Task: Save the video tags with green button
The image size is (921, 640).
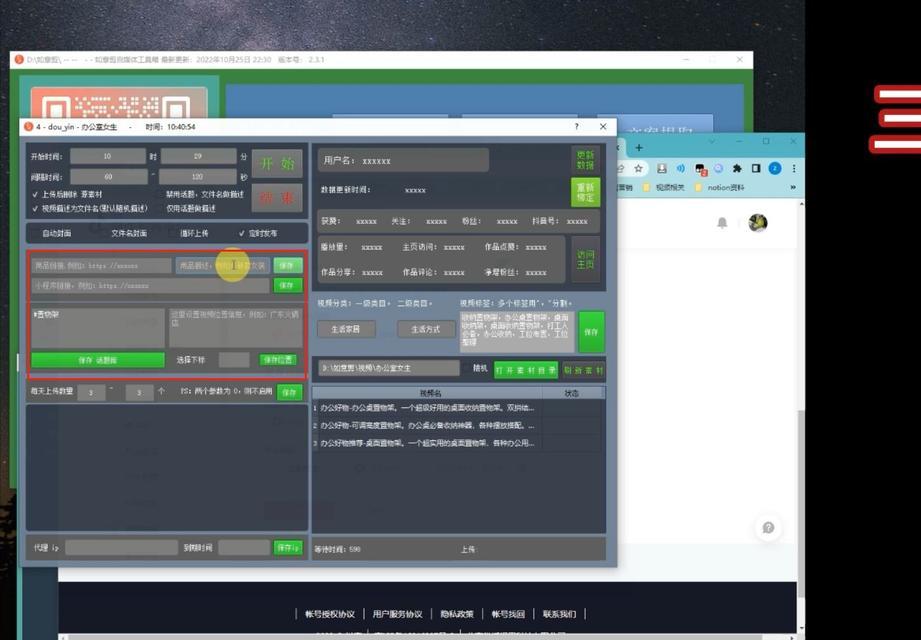Action: [591, 332]
